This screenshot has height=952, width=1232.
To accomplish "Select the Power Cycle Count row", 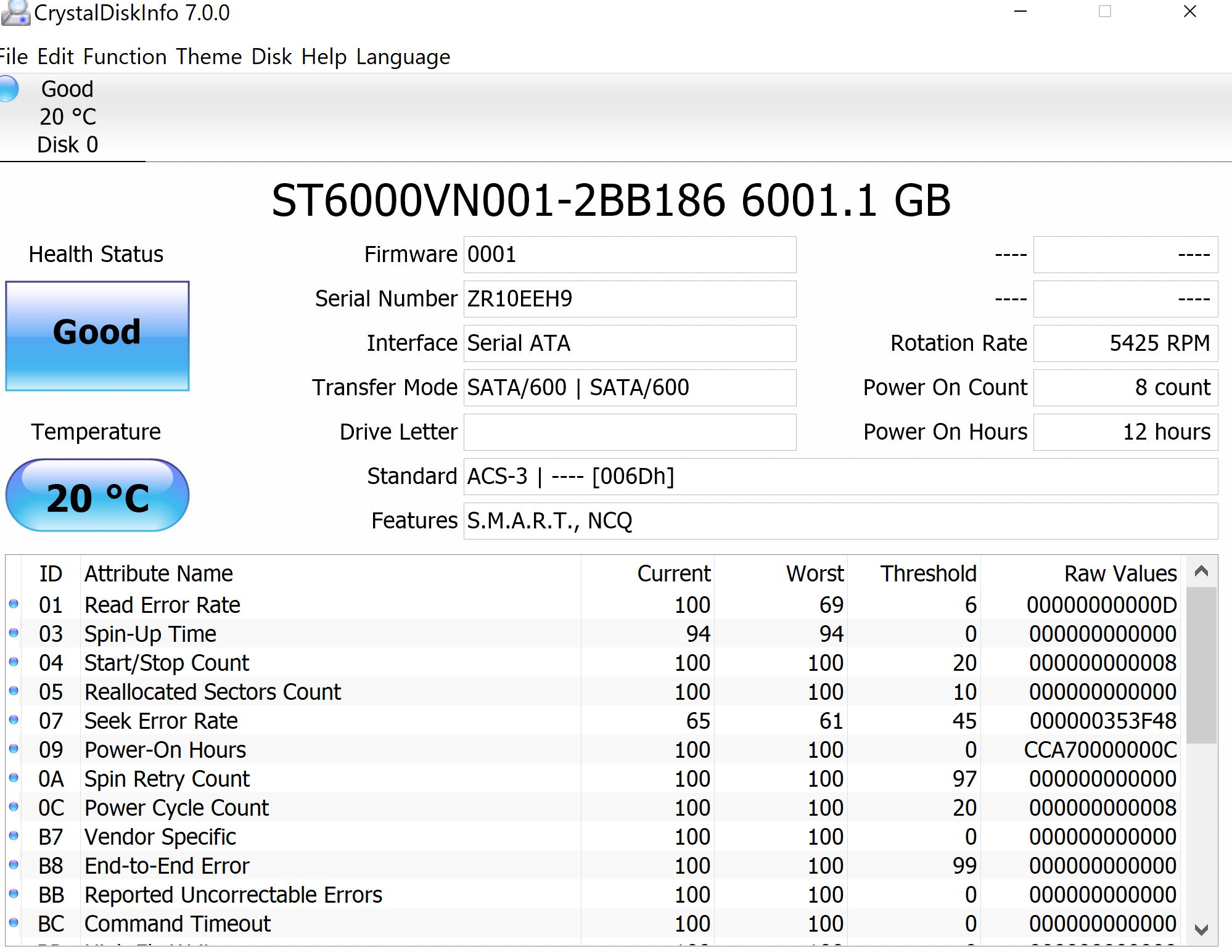I will [593, 808].
